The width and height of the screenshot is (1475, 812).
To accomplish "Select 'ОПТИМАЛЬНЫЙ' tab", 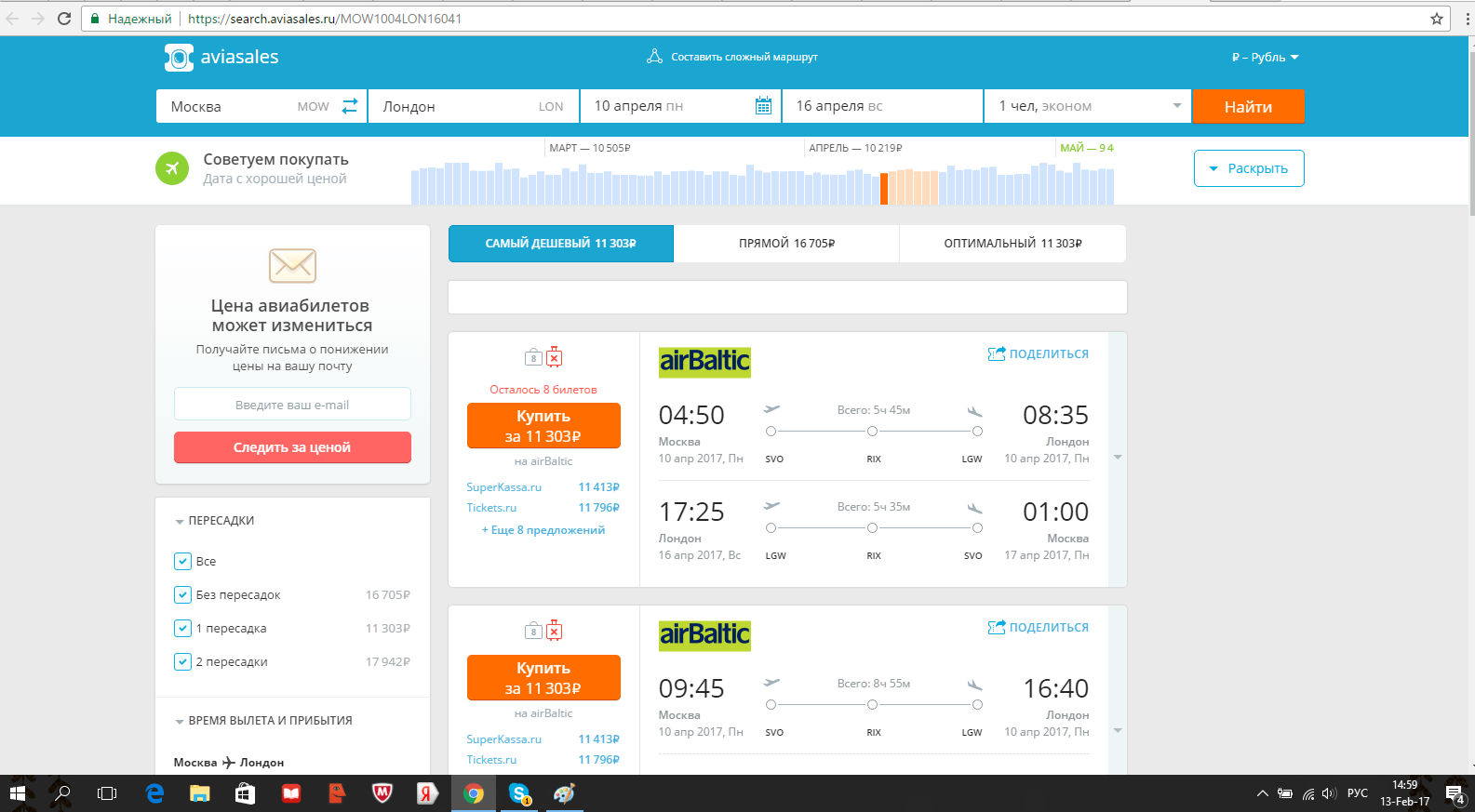I will click(1013, 244).
